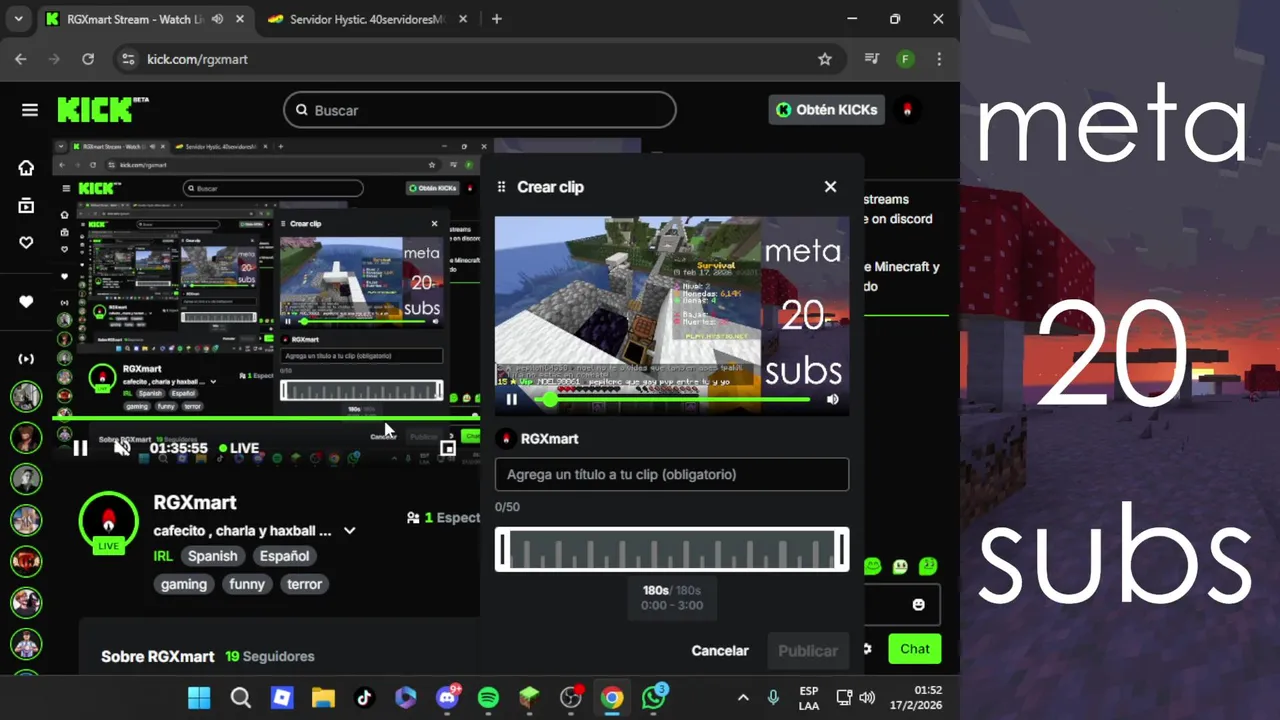Jump to LIVE indicator in stream player
The height and width of the screenshot is (720, 1280).
(239, 448)
